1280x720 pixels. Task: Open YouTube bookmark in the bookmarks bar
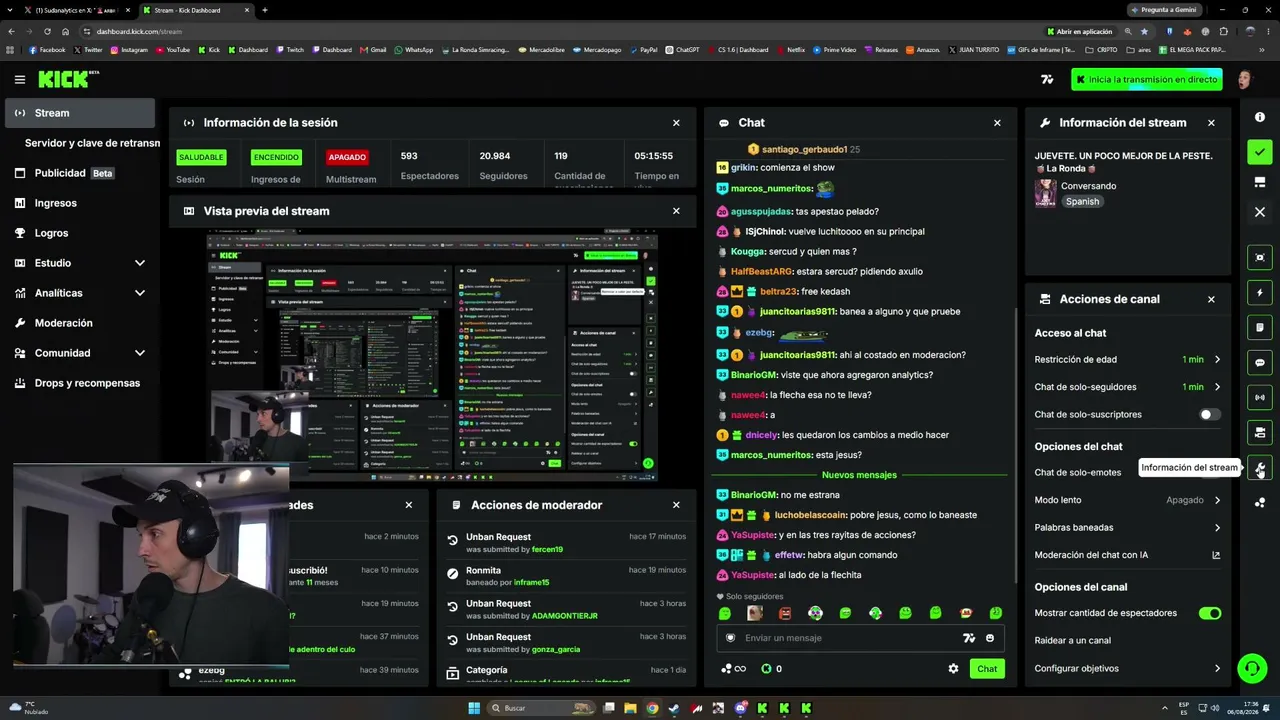pos(172,49)
